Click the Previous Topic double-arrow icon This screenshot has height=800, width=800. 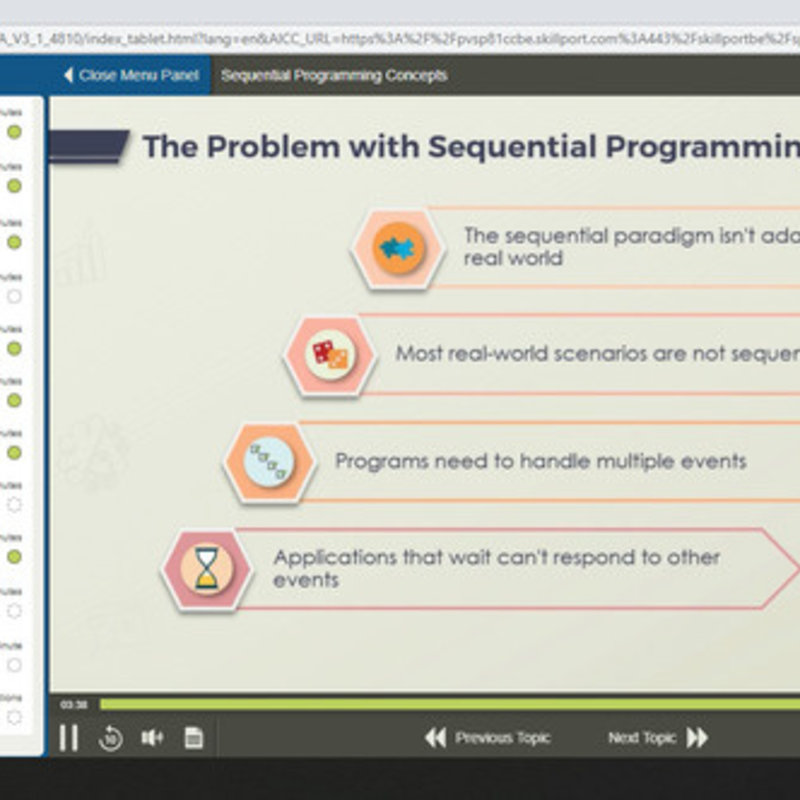(x=435, y=738)
